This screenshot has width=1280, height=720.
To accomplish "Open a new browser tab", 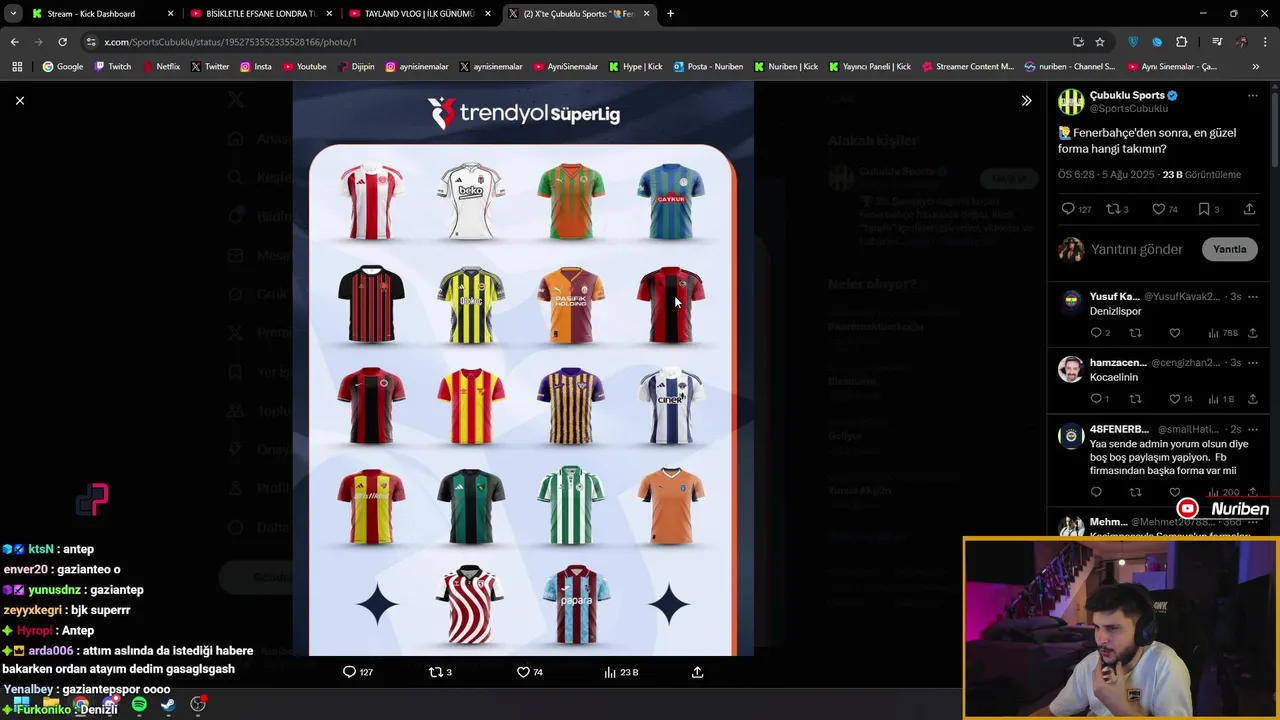I will point(670,14).
